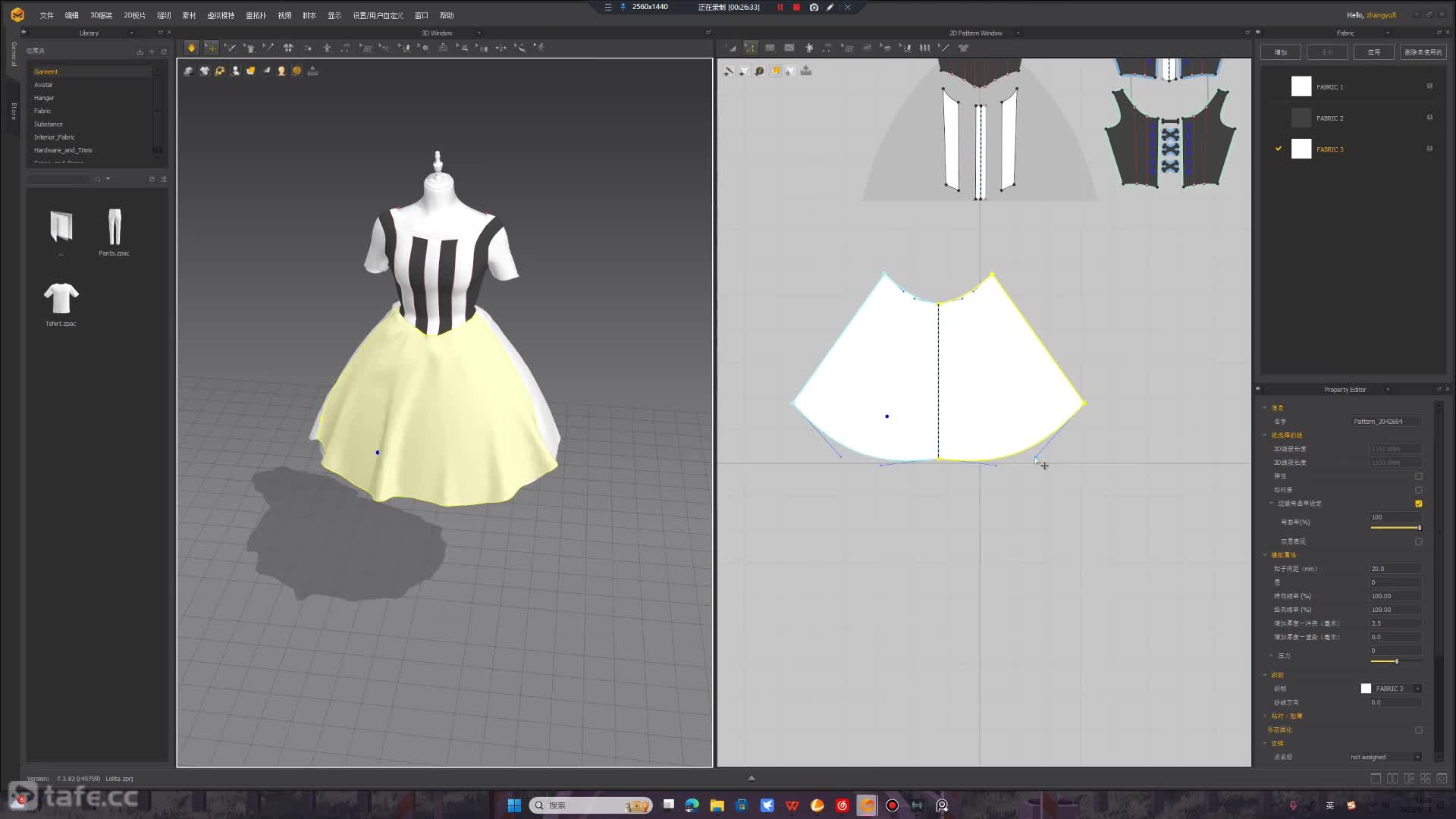This screenshot has width=1456, height=819.
Task: Open the 2D板片 menu
Action: coord(134,15)
